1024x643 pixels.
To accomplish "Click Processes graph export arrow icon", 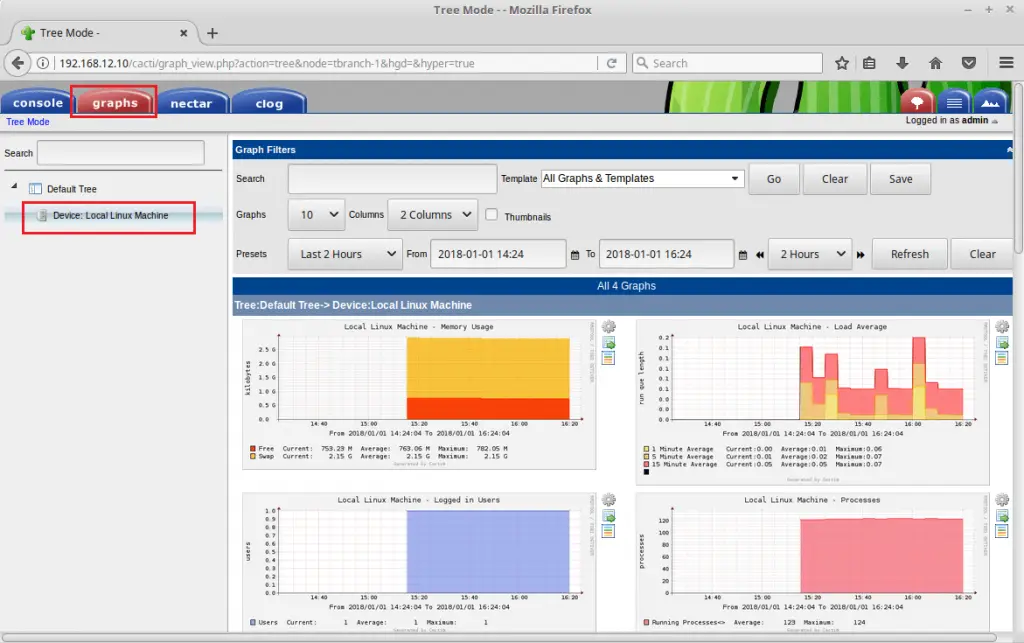I will click(x=1001, y=517).
